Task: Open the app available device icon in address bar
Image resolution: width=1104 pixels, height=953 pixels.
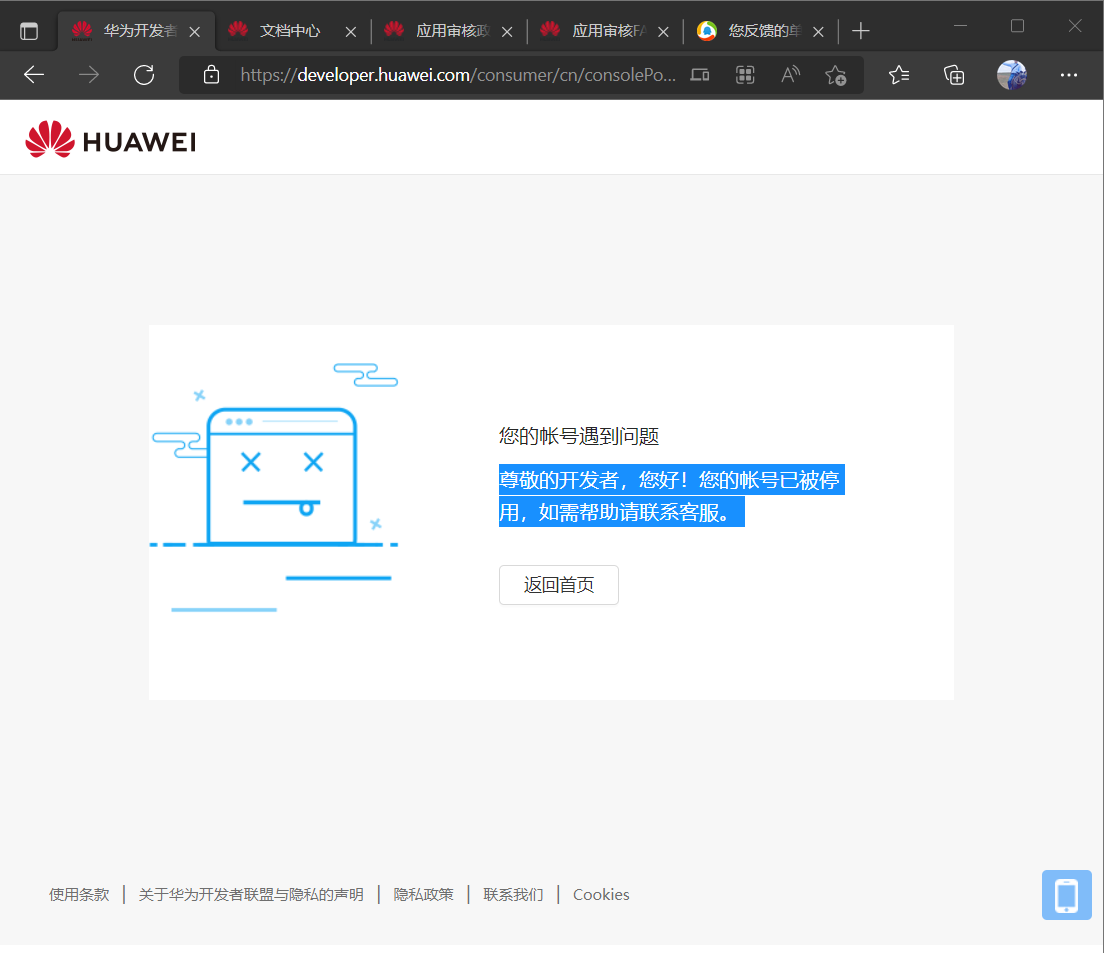Action: click(x=700, y=75)
